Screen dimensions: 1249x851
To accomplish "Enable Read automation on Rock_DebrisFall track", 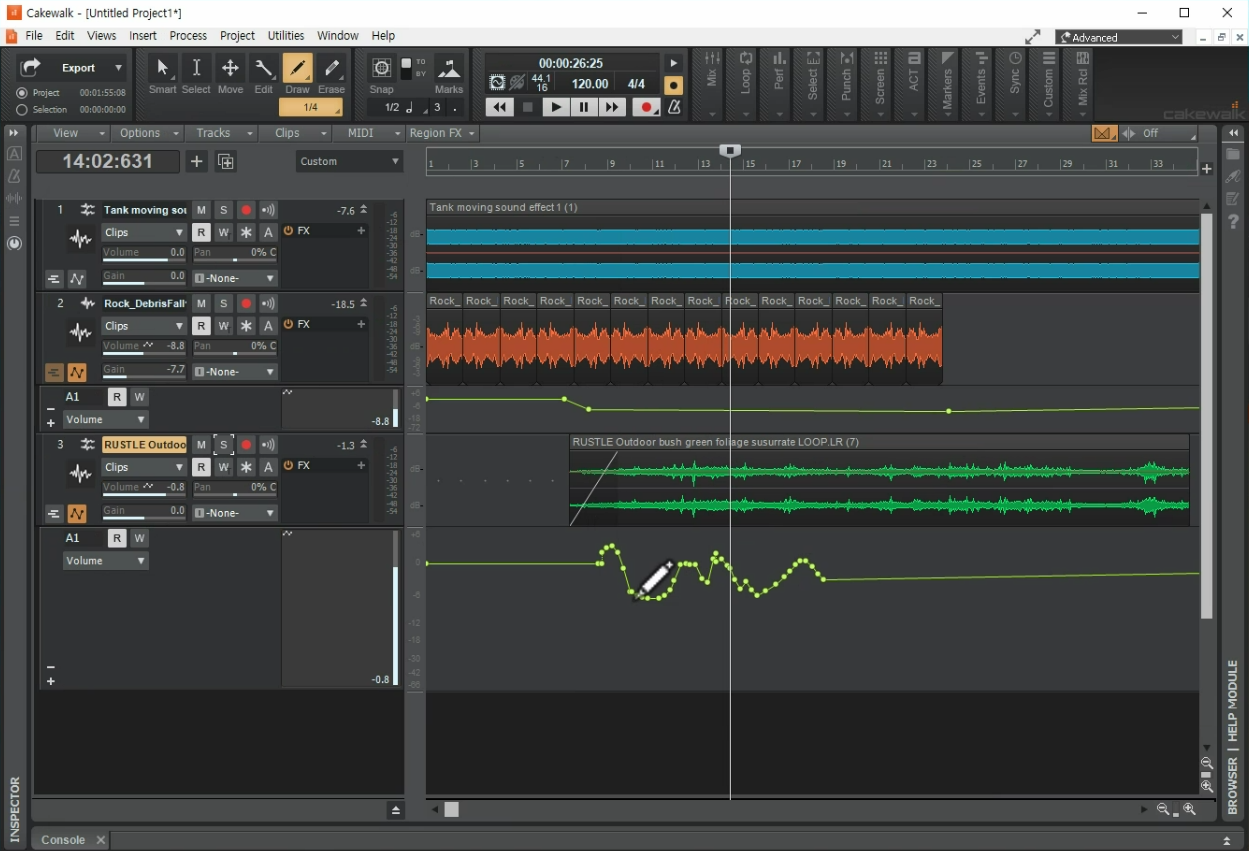I will pos(201,326).
